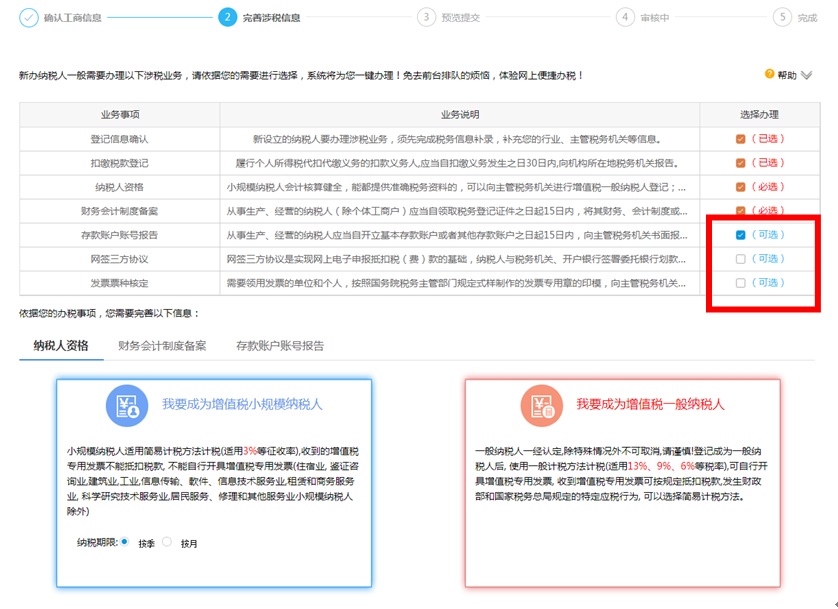Click the orange general taxpayer icon
The image size is (838, 609).
click(x=541, y=406)
